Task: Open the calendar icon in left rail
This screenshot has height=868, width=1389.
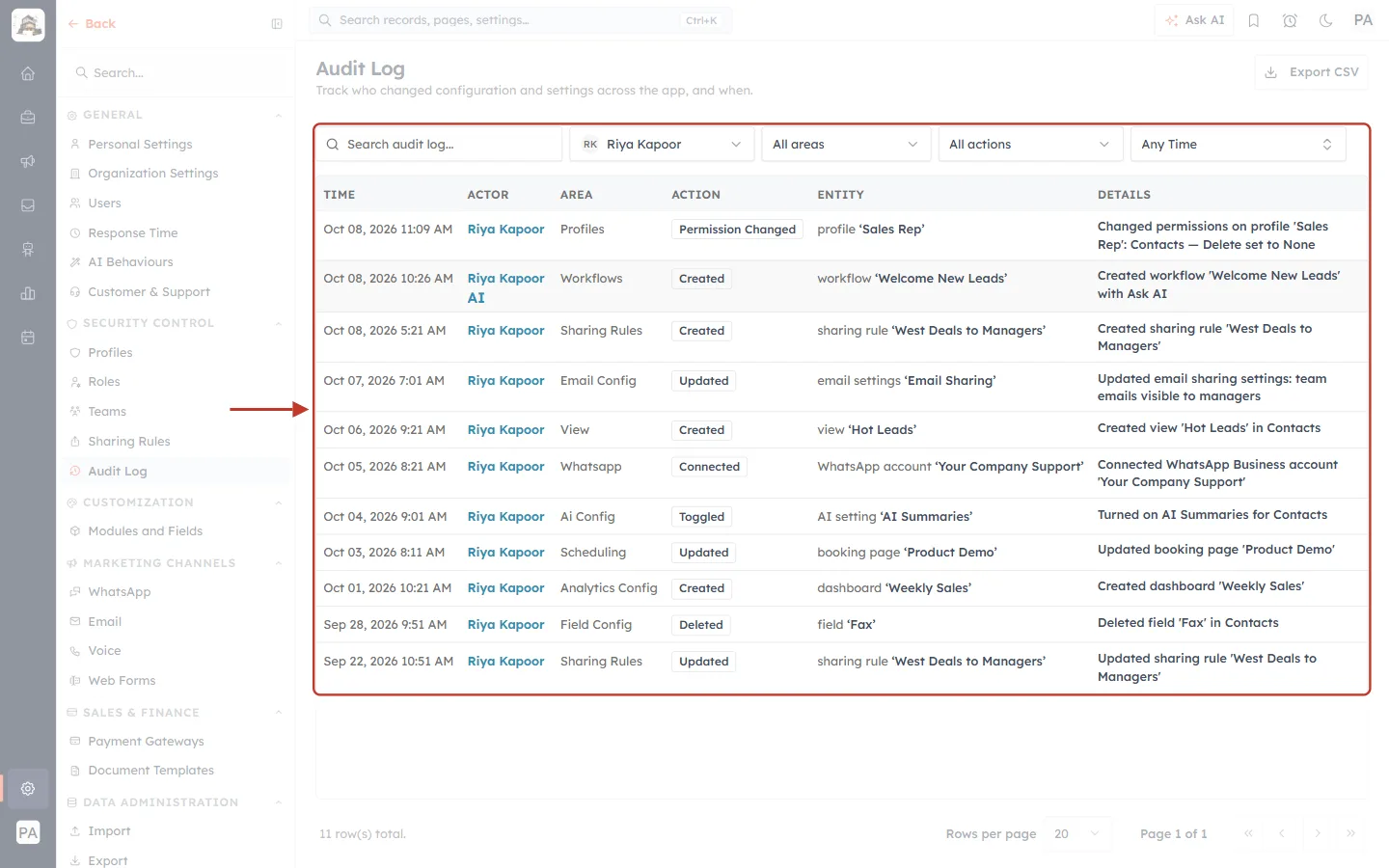Action: click(x=28, y=338)
